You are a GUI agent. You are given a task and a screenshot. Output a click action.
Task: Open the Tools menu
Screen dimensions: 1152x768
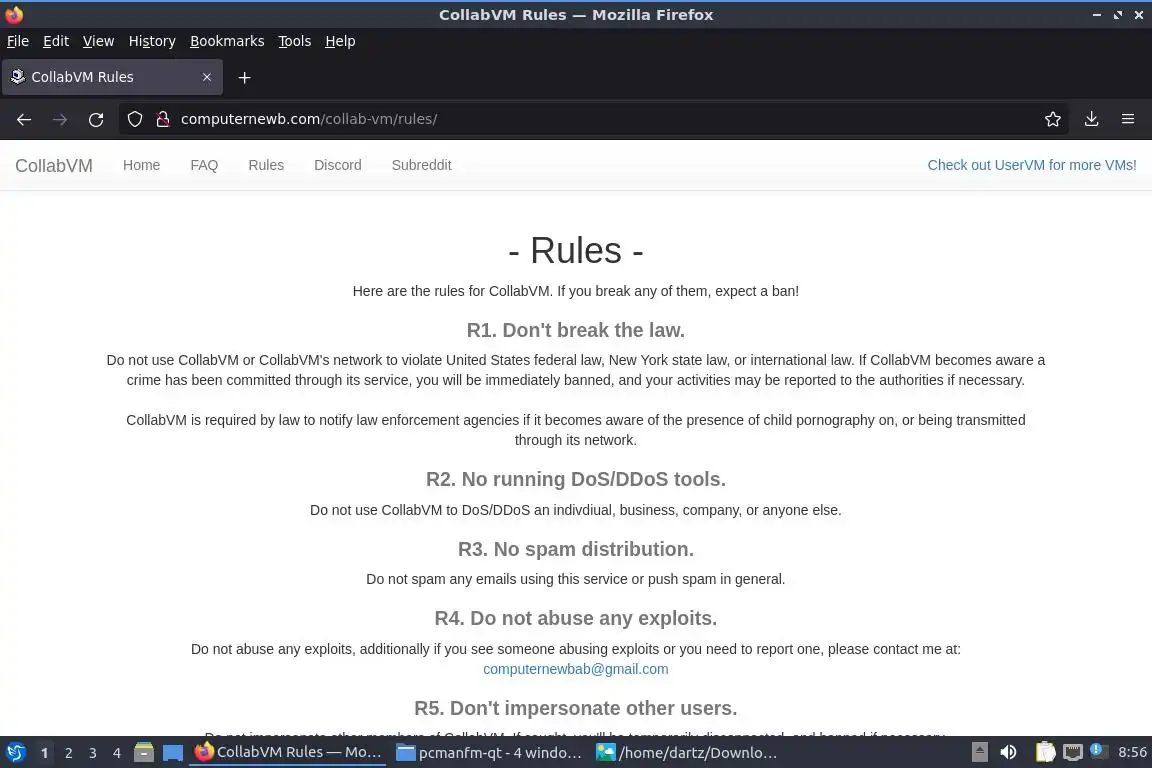pyautogui.click(x=295, y=41)
